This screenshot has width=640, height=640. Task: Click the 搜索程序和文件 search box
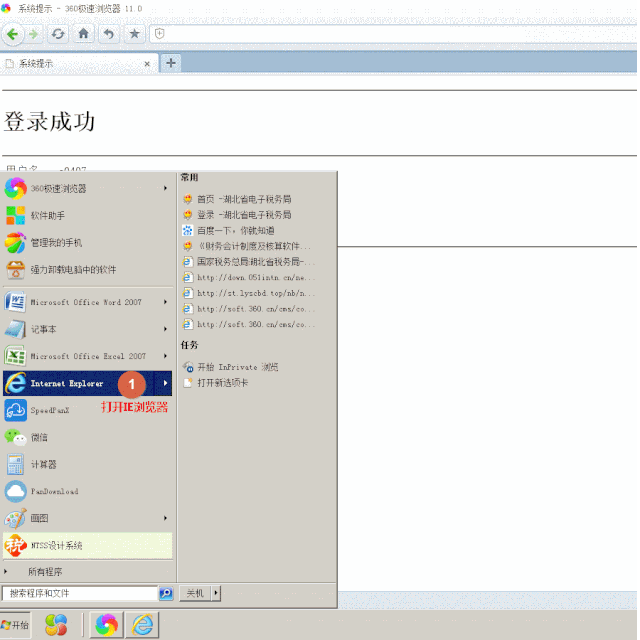pyautogui.click(x=80, y=593)
